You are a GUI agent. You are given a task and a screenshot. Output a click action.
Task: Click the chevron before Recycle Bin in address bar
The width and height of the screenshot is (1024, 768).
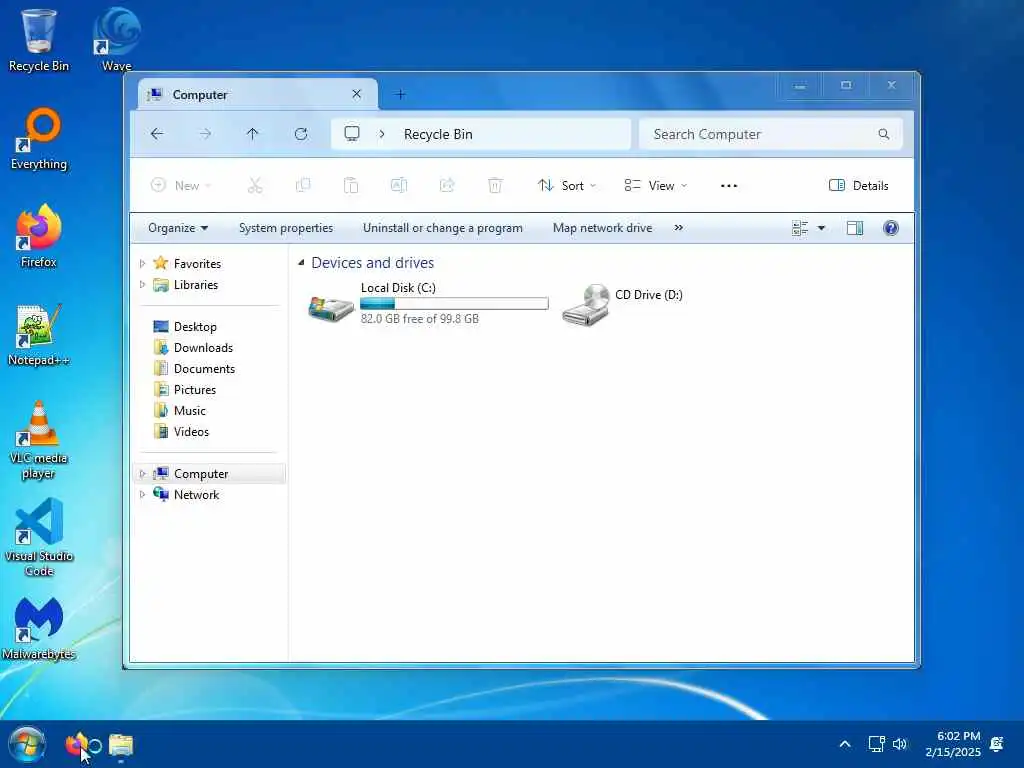tap(382, 134)
